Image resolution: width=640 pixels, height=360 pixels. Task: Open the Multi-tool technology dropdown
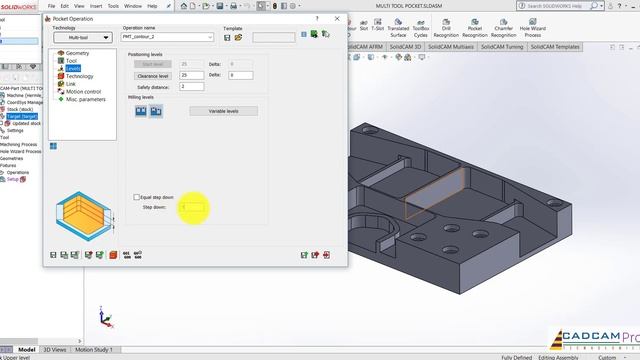click(x=83, y=38)
